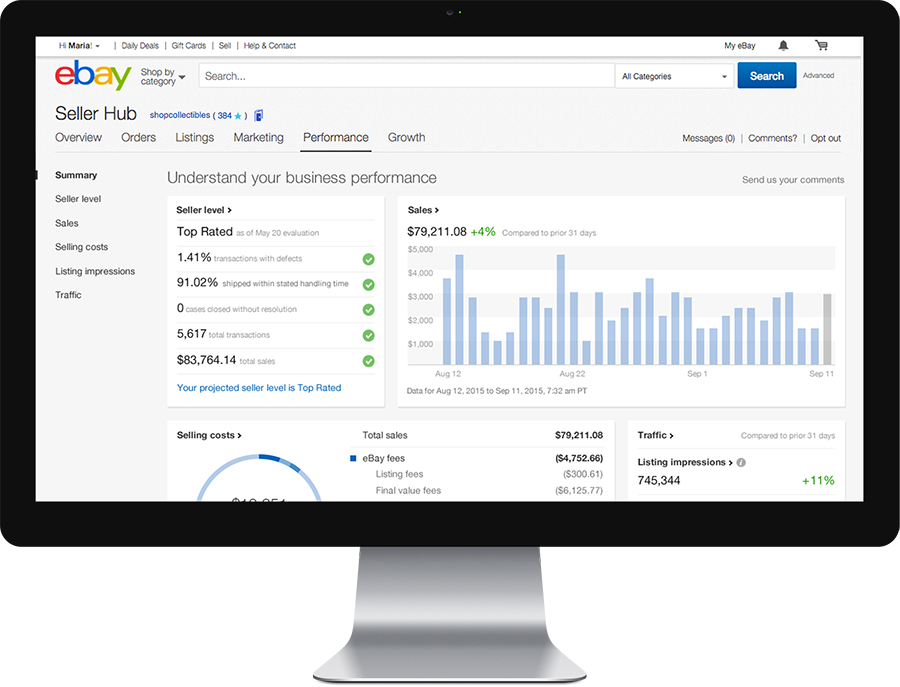Click the 745,344 listing impressions value
Image resolution: width=900 pixels, height=687 pixels.
click(x=659, y=480)
